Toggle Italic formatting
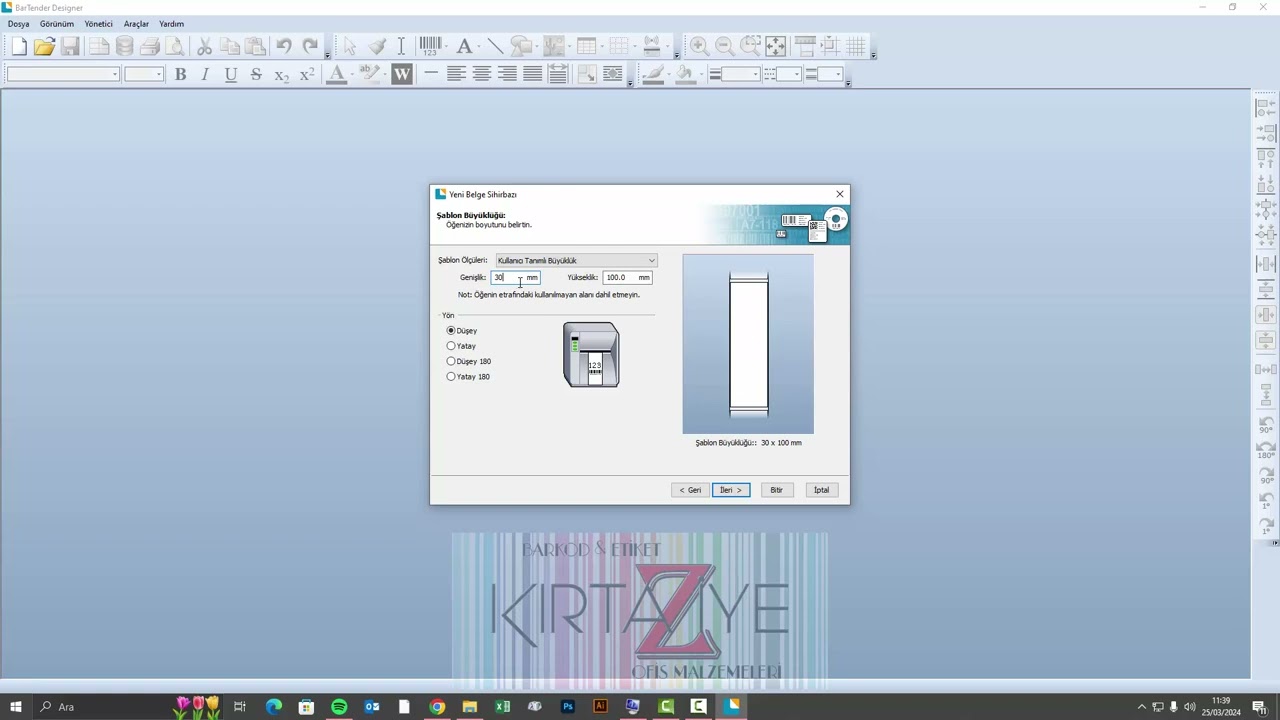The height and width of the screenshot is (720, 1280). coord(205,74)
